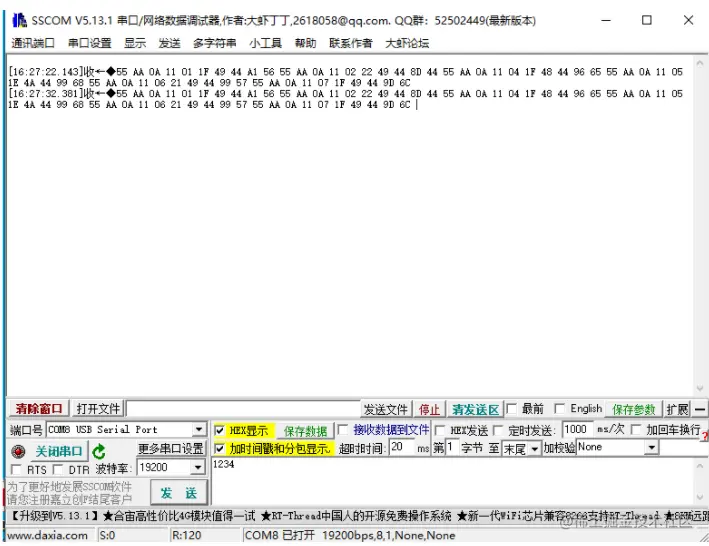Image resolution: width=709 pixels, height=546 pixels.
Task: Maximize the SSCOM window
Action: 647,20
